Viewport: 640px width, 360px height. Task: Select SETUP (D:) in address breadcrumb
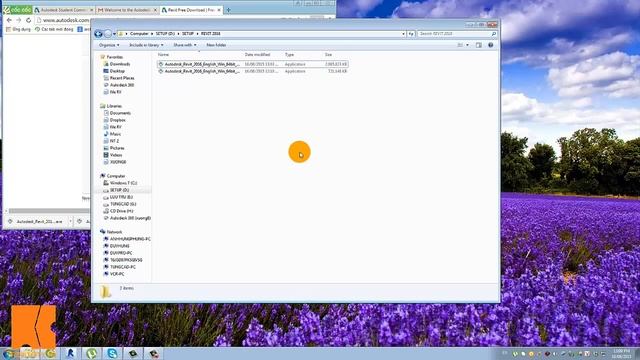click(165, 33)
